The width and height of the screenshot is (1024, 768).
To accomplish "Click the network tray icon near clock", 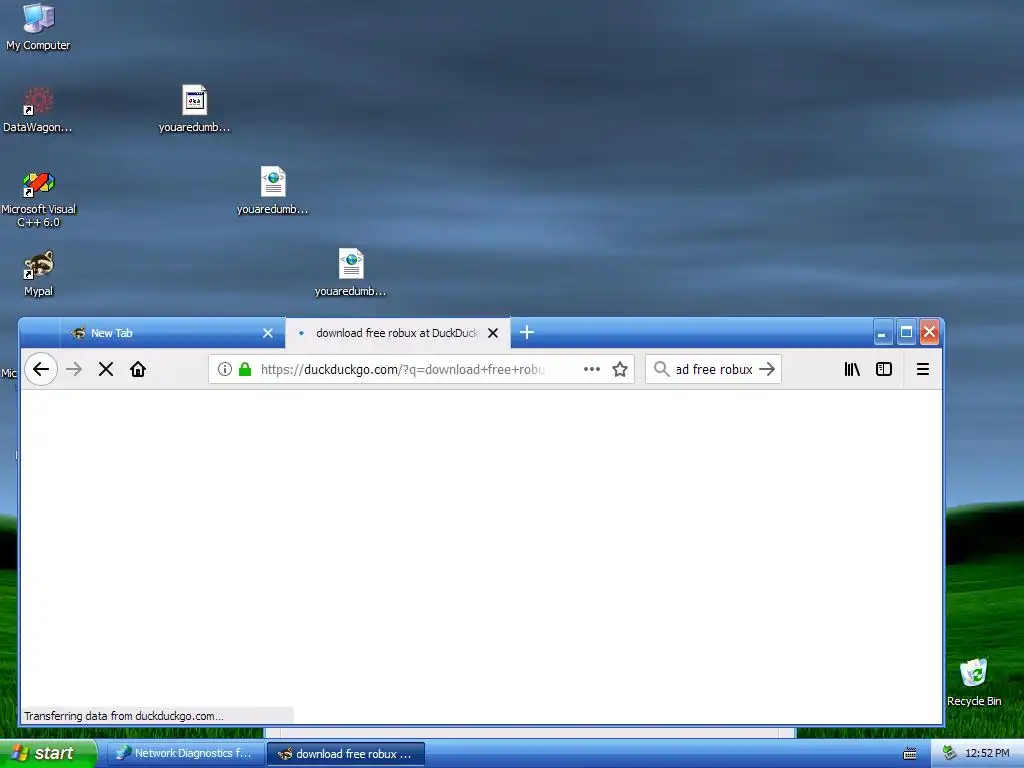I will point(950,754).
